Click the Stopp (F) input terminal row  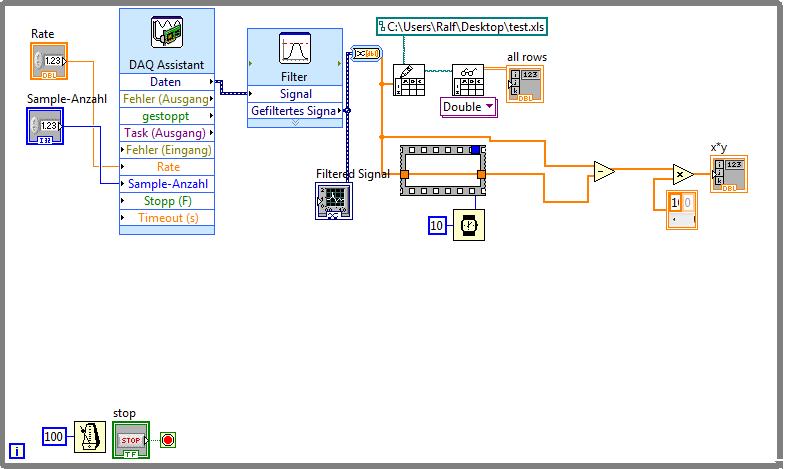(x=167, y=201)
